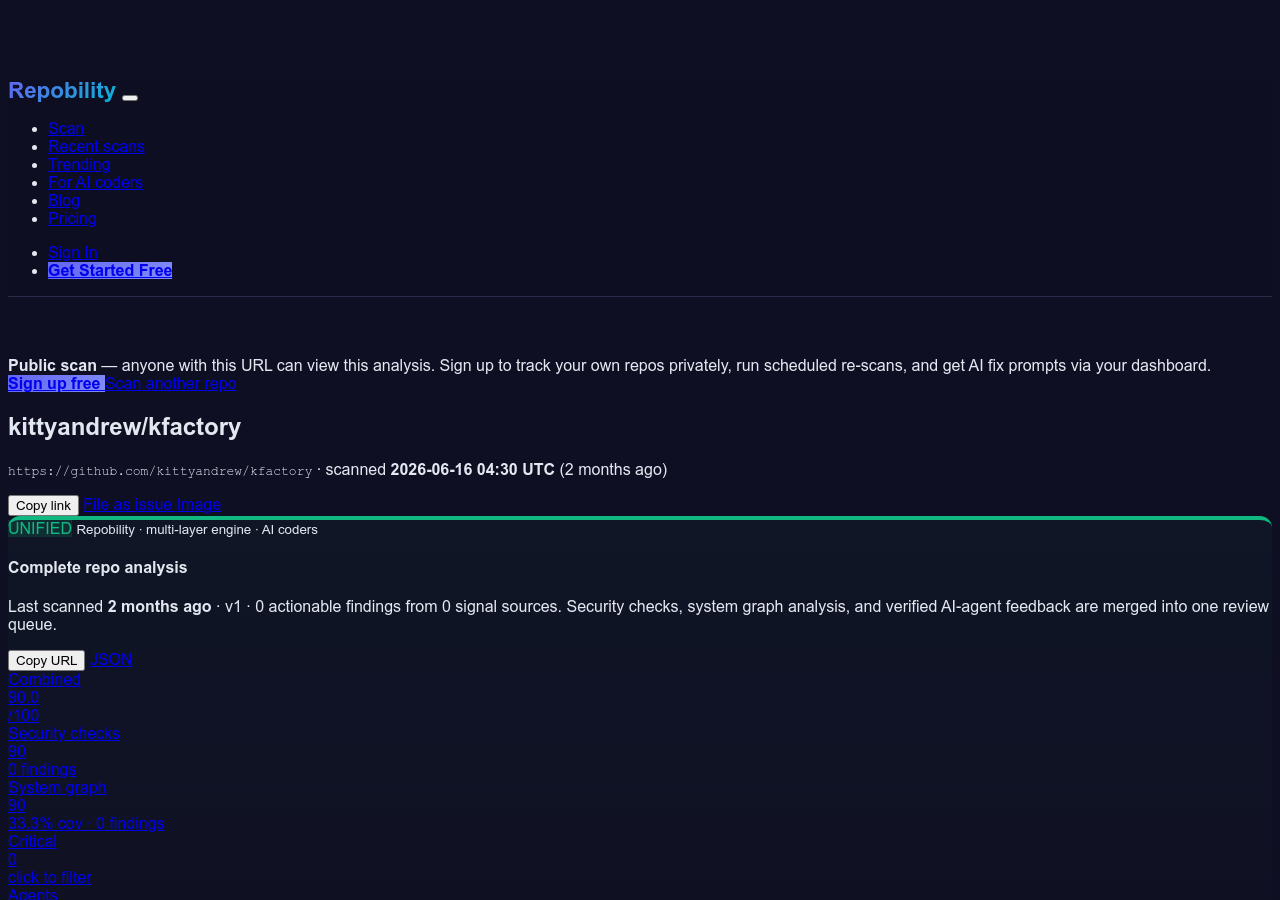Open the JSON link

click(x=111, y=659)
